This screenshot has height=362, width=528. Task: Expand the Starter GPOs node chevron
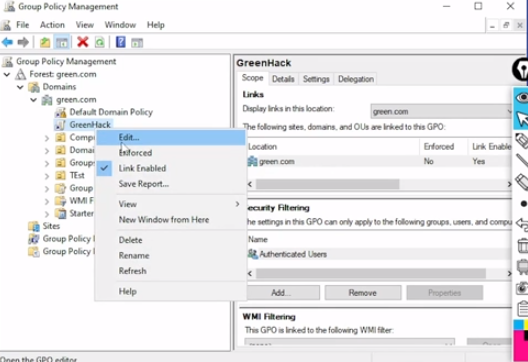pyautogui.click(x=47, y=214)
